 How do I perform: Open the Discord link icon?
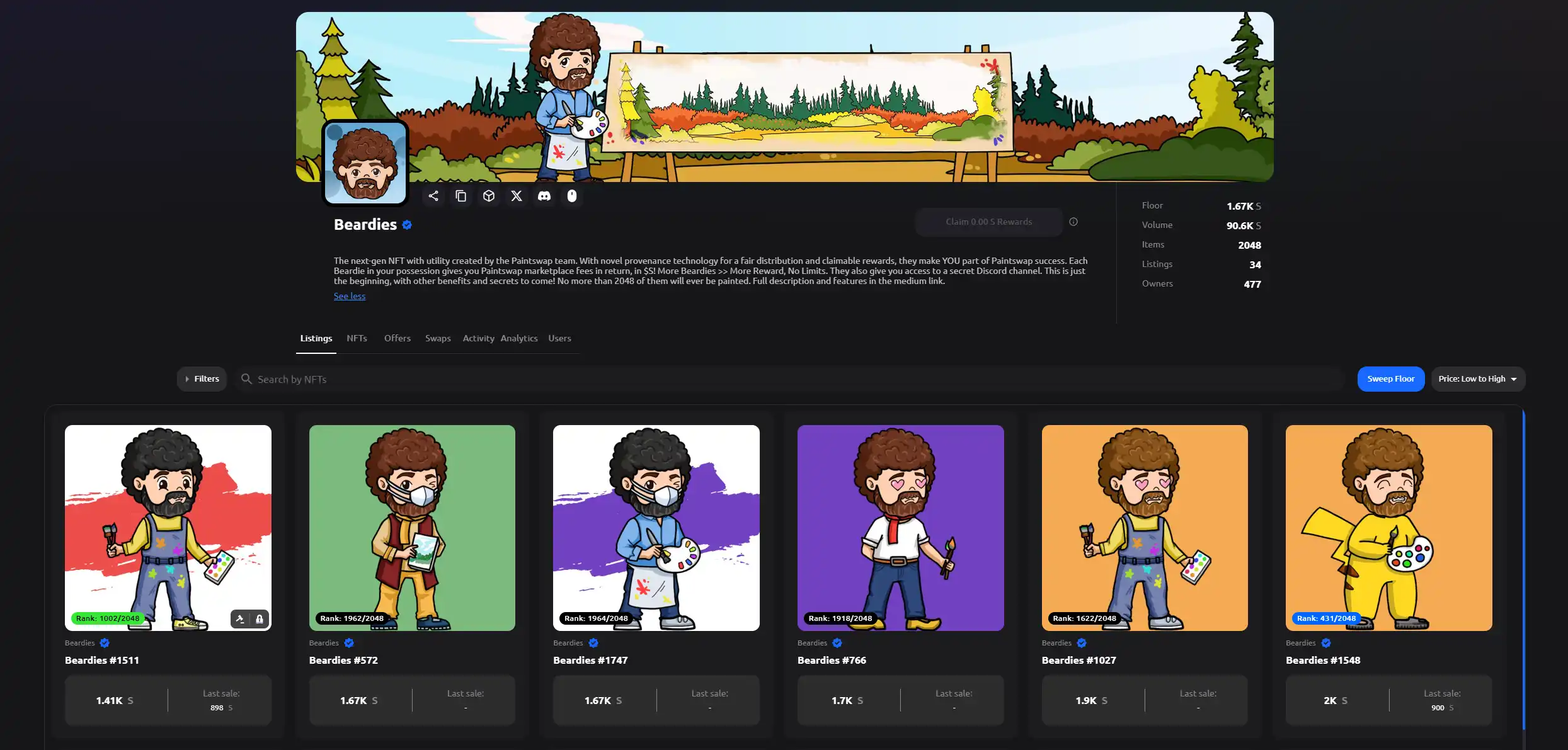pyautogui.click(x=544, y=196)
